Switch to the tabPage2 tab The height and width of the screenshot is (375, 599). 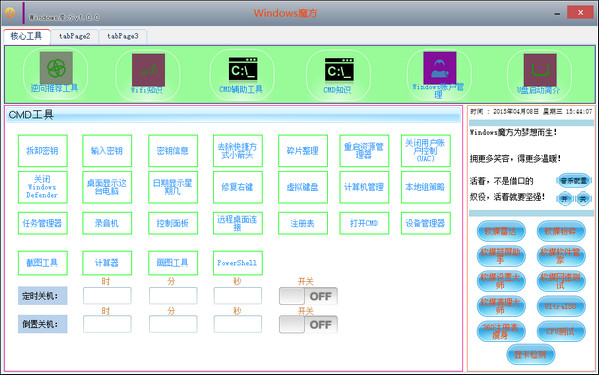74,36
